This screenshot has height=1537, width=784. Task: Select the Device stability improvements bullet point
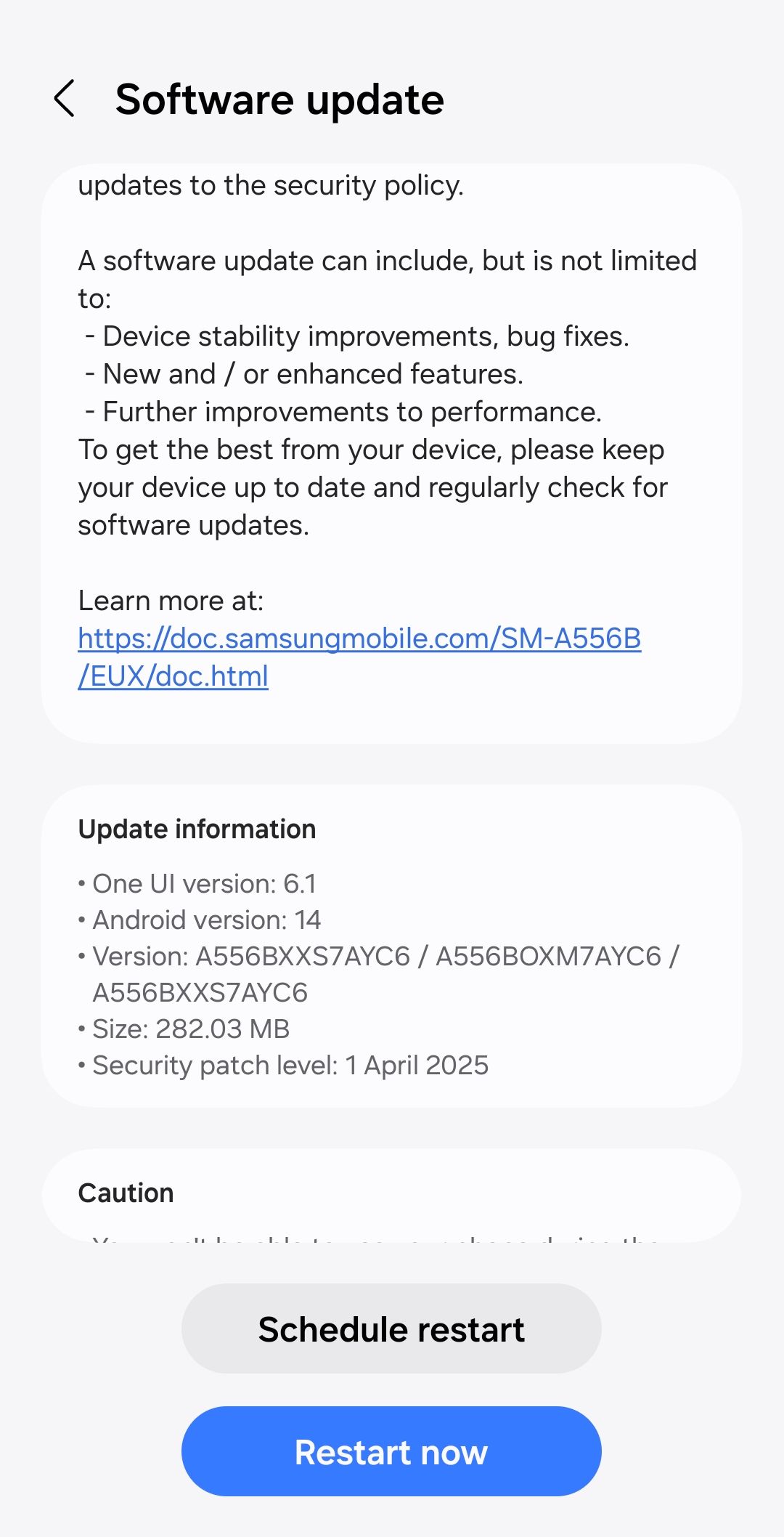(x=367, y=336)
